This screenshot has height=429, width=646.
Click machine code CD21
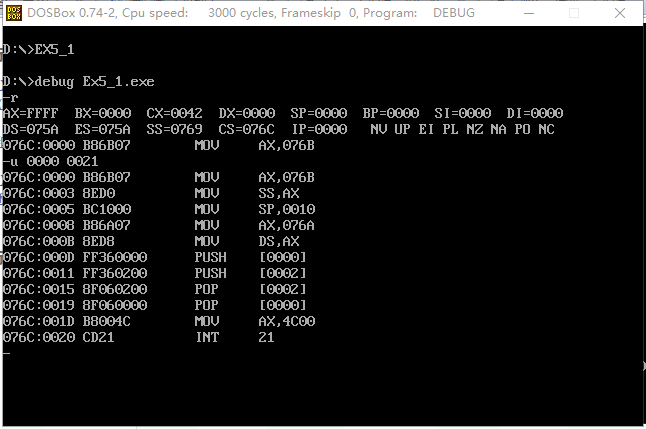[x=99, y=338]
